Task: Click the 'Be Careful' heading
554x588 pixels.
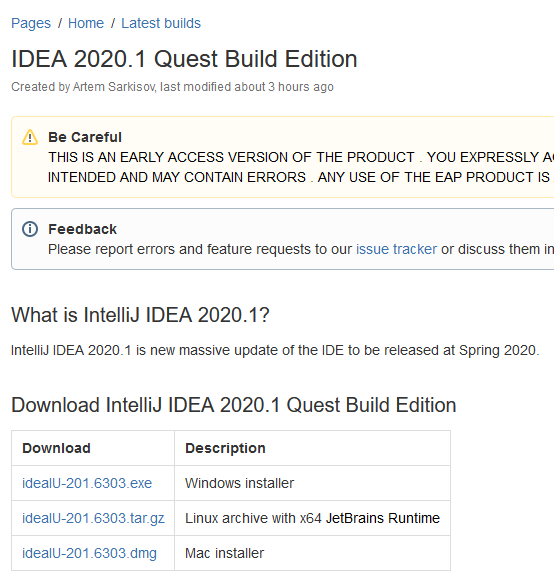Action: [x=85, y=137]
